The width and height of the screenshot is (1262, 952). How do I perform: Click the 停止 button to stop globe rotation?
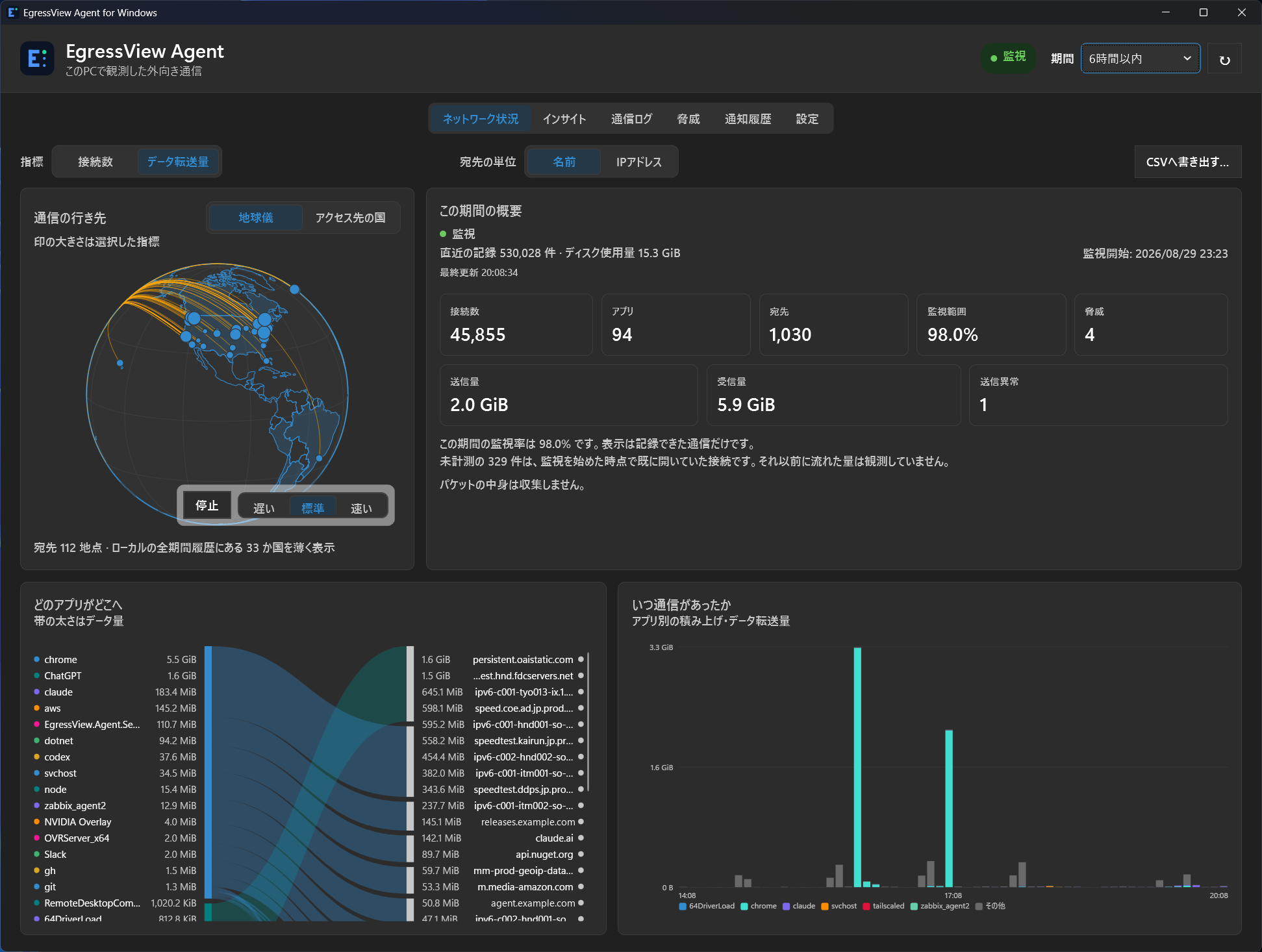[x=207, y=505]
